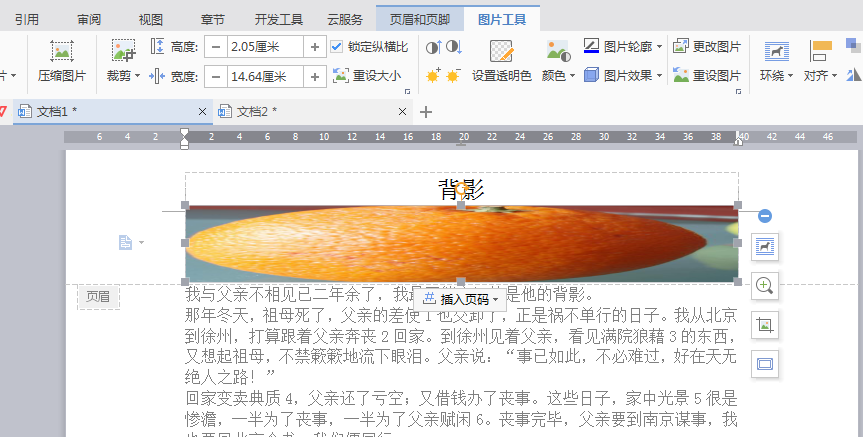
Task: Click the Align (对齐) icon
Action: click(x=821, y=51)
